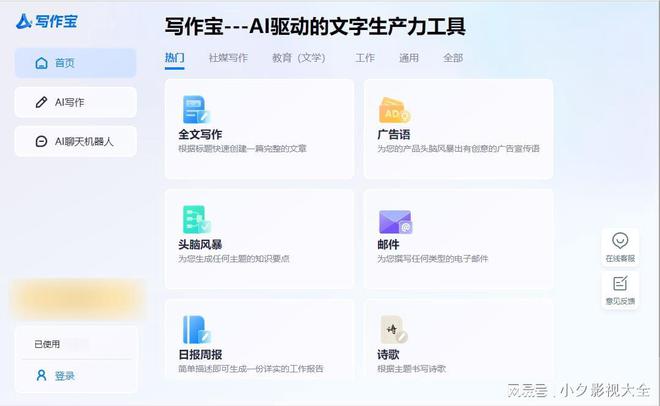Click the description 简单描述即可生成一份详实的工作报告
660x406 pixels.
[x=250, y=369]
